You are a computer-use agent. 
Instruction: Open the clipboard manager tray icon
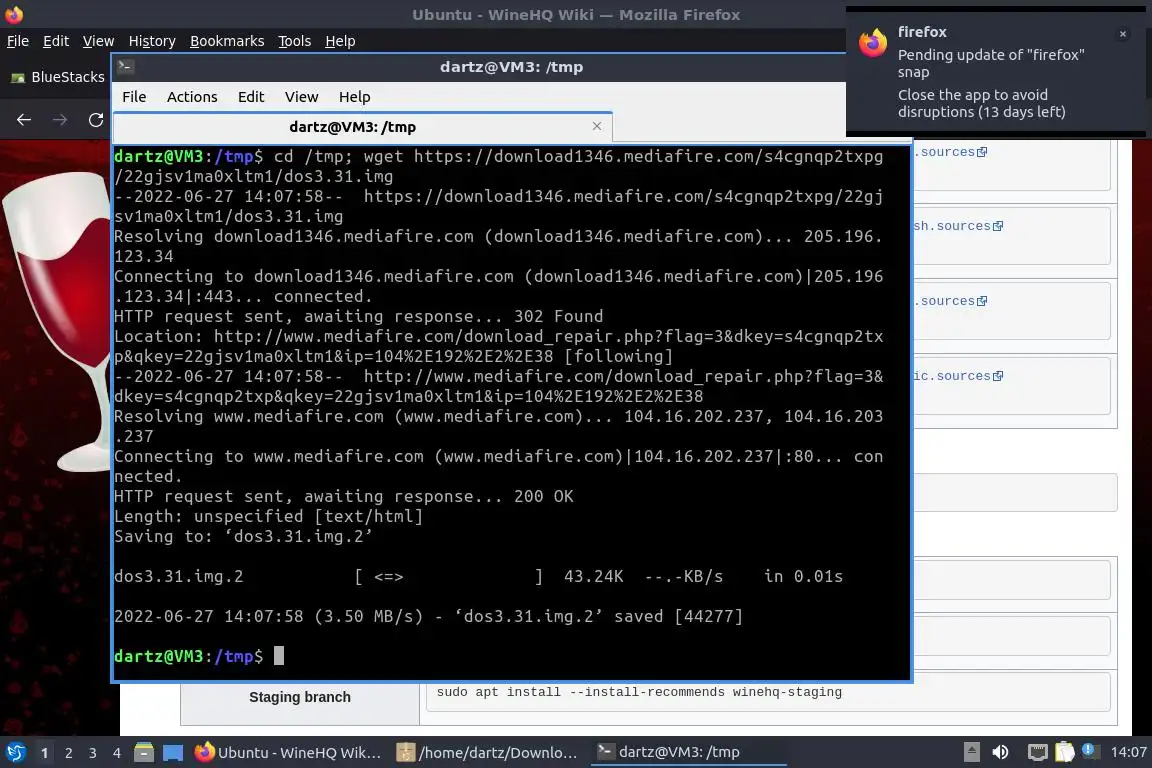(1065, 752)
